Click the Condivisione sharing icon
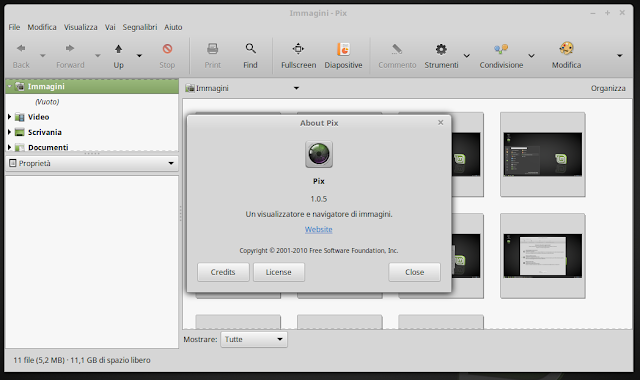640x380 pixels. tap(501, 49)
